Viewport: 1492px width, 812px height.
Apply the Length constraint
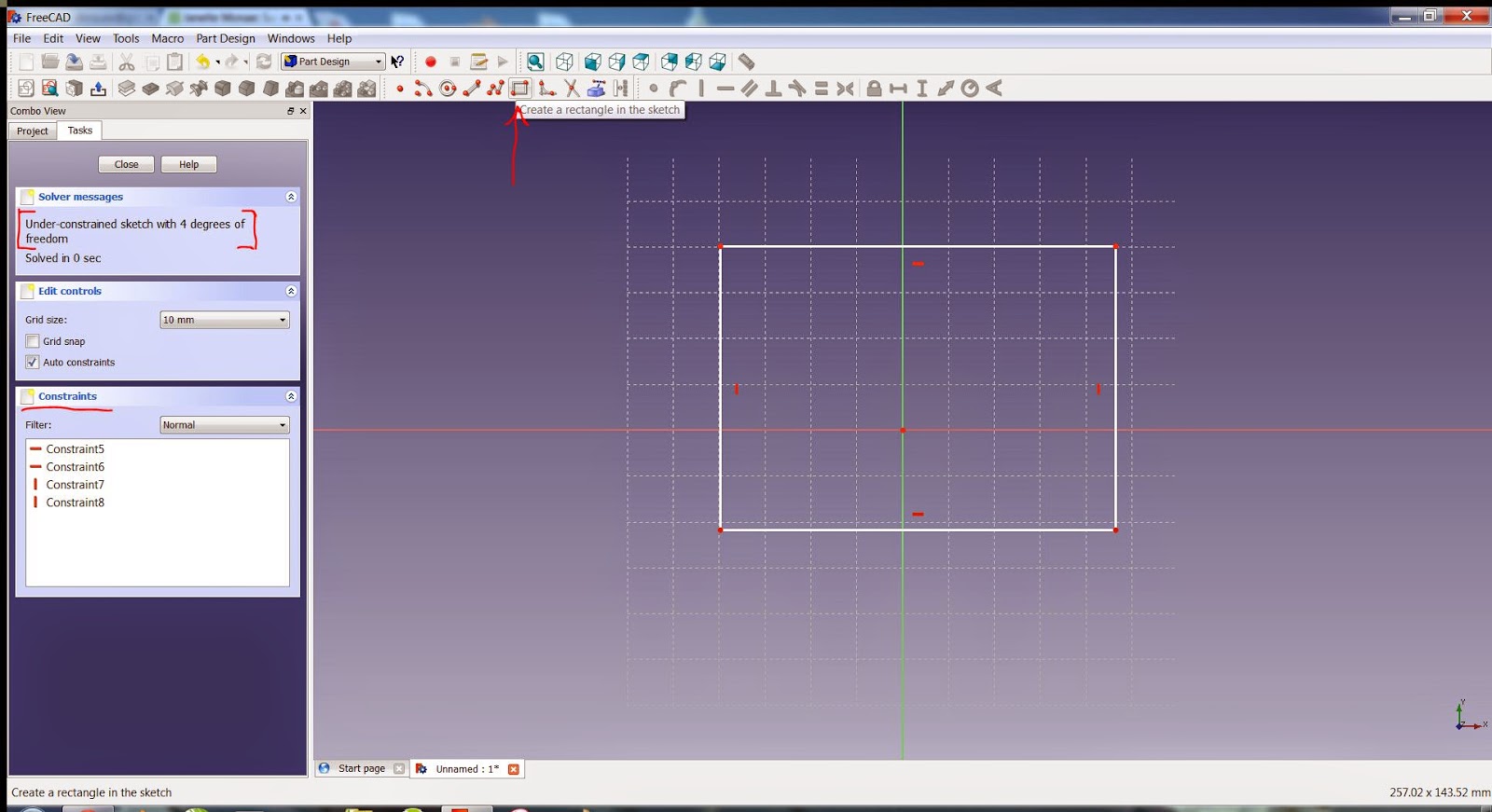tap(946, 89)
